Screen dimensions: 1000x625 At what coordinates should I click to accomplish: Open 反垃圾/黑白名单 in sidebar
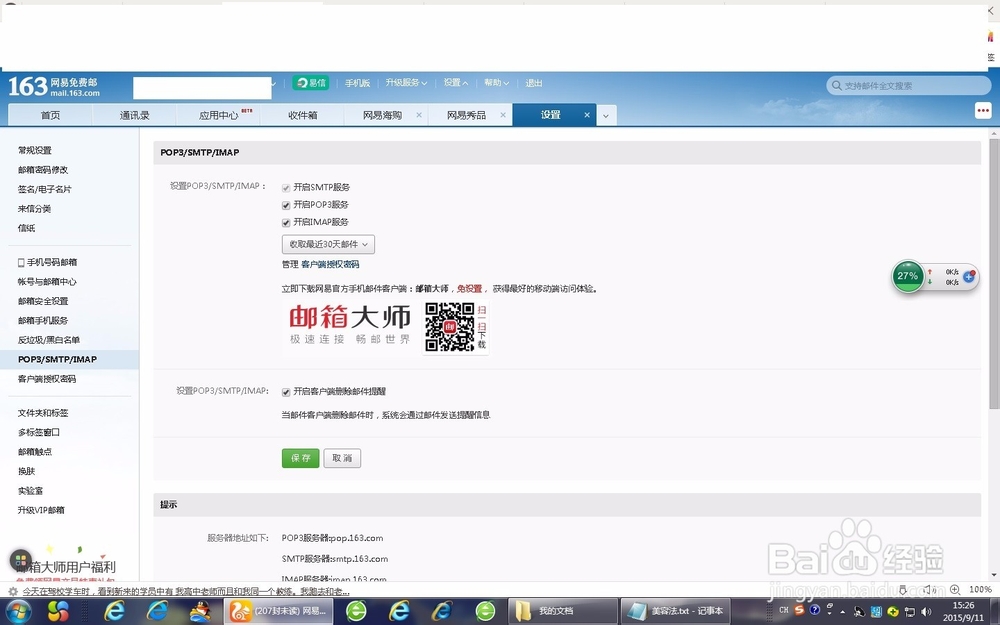[x=48, y=340]
